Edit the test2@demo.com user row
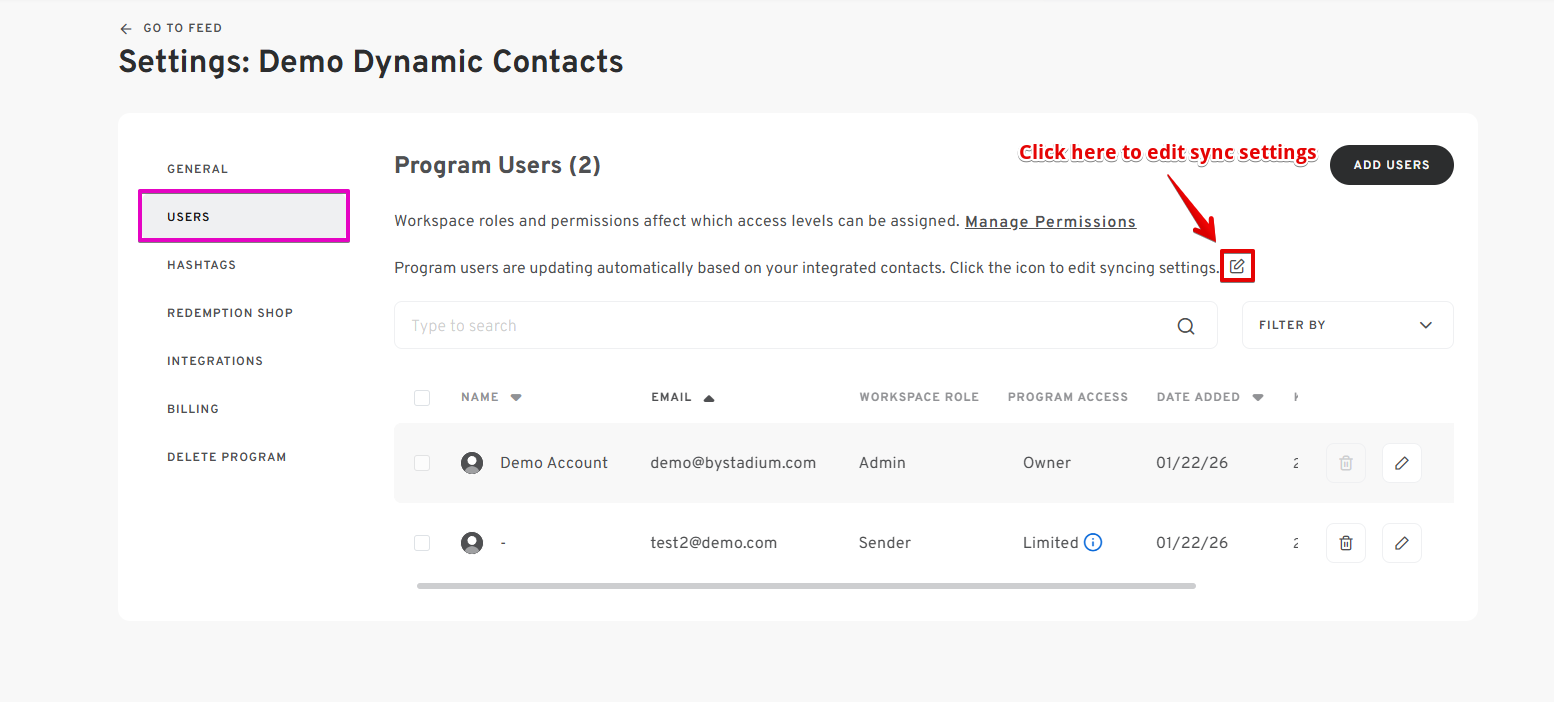This screenshot has width=1554, height=702. click(x=1402, y=543)
